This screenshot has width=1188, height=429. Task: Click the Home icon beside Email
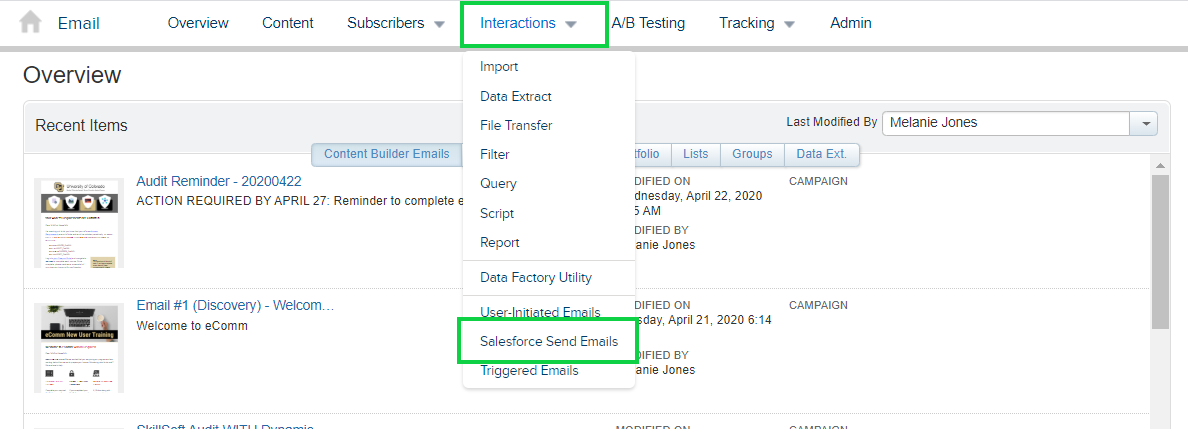(x=31, y=22)
